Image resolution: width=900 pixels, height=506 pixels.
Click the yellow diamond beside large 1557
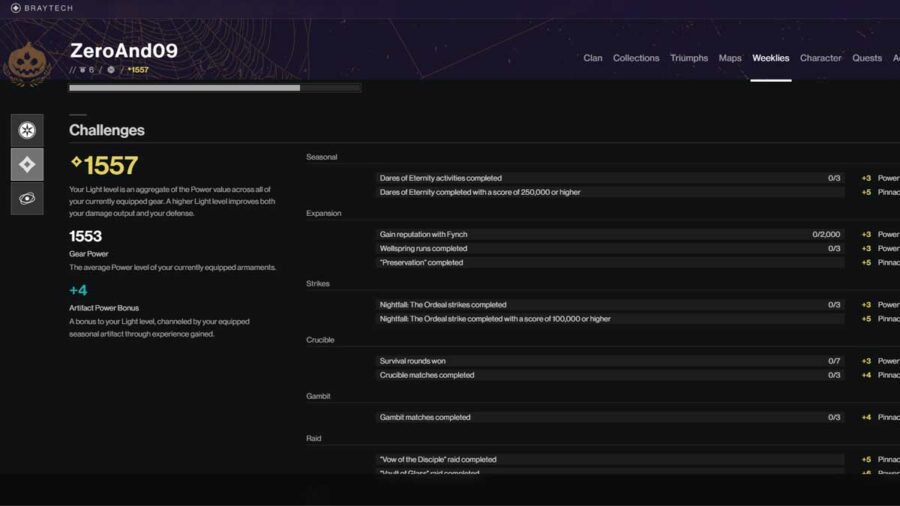pos(76,163)
